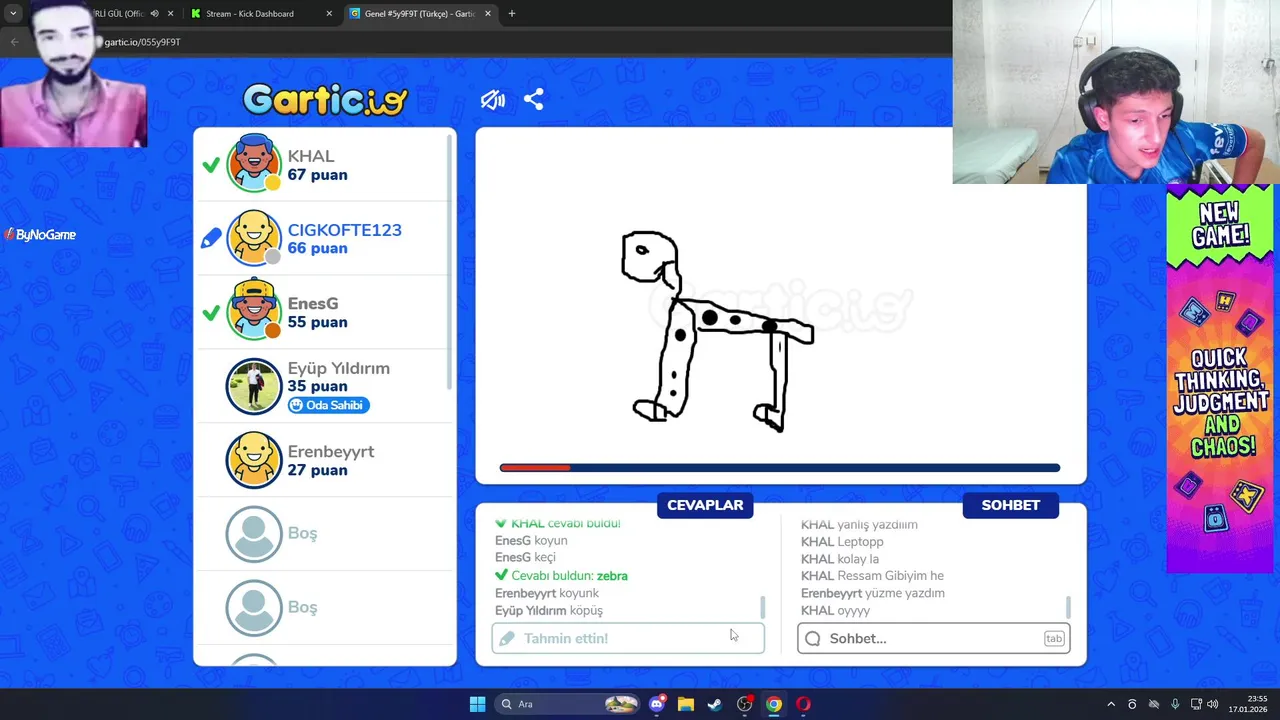Open Google Chrome from the taskbar
Screen dimensions: 1280x720
coord(774,704)
